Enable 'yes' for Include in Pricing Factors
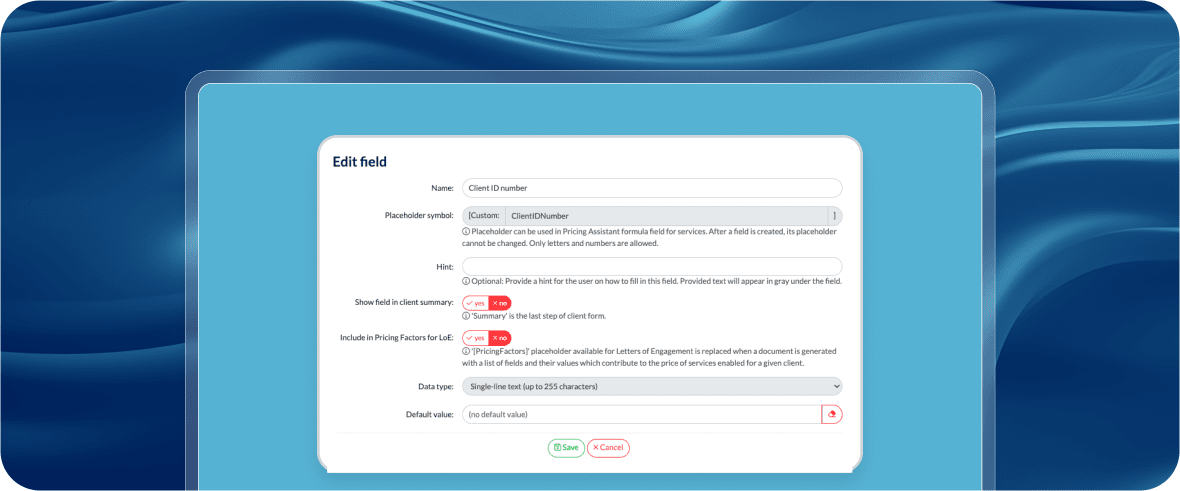 [x=475, y=338]
